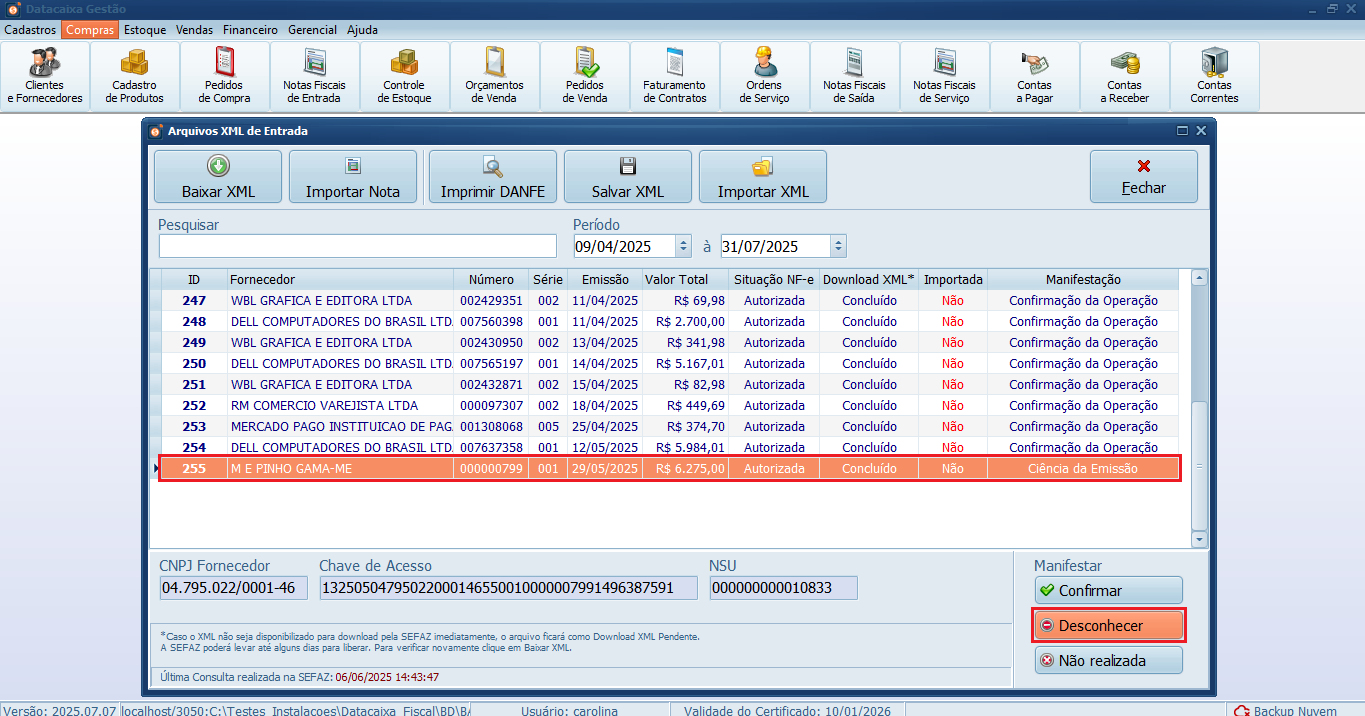Open the Estoque menu

[x=145, y=30]
